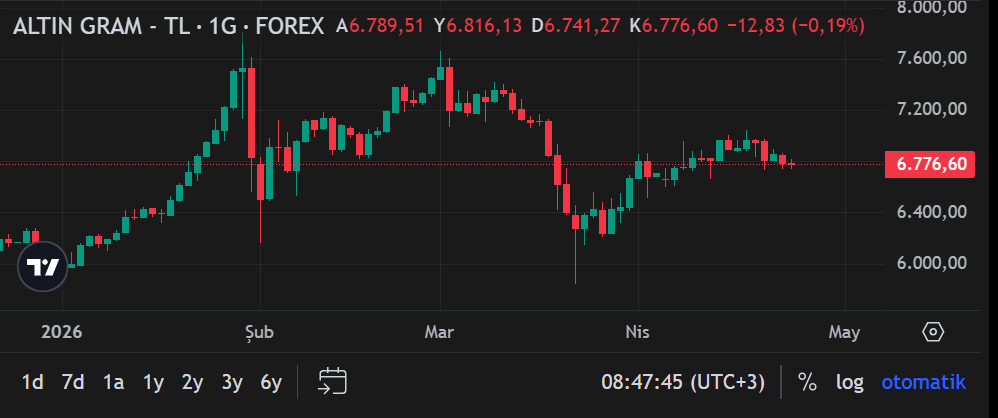998x418 pixels.
Task: Click the 7.200,00 price axis level
Action: pyautogui.click(x=931, y=109)
